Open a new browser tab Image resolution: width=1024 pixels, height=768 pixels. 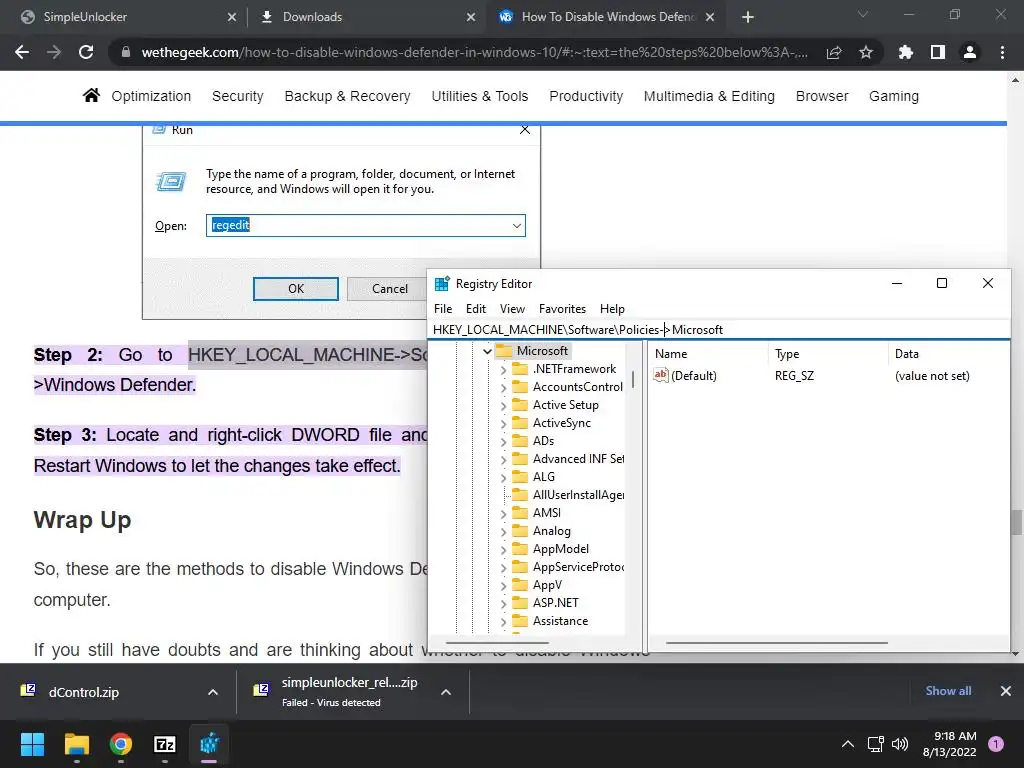(x=748, y=17)
